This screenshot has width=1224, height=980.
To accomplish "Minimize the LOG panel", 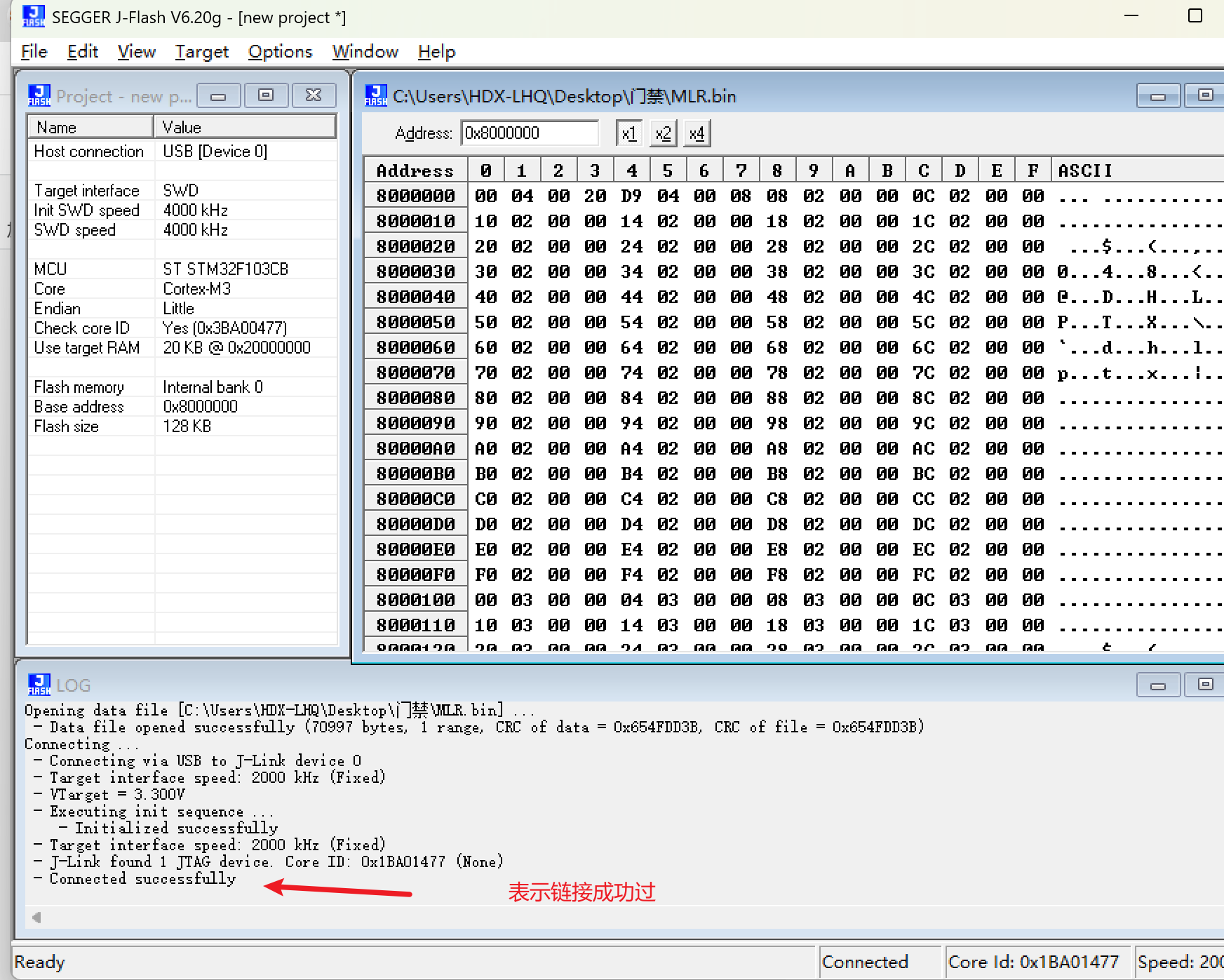I will (x=1158, y=685).
